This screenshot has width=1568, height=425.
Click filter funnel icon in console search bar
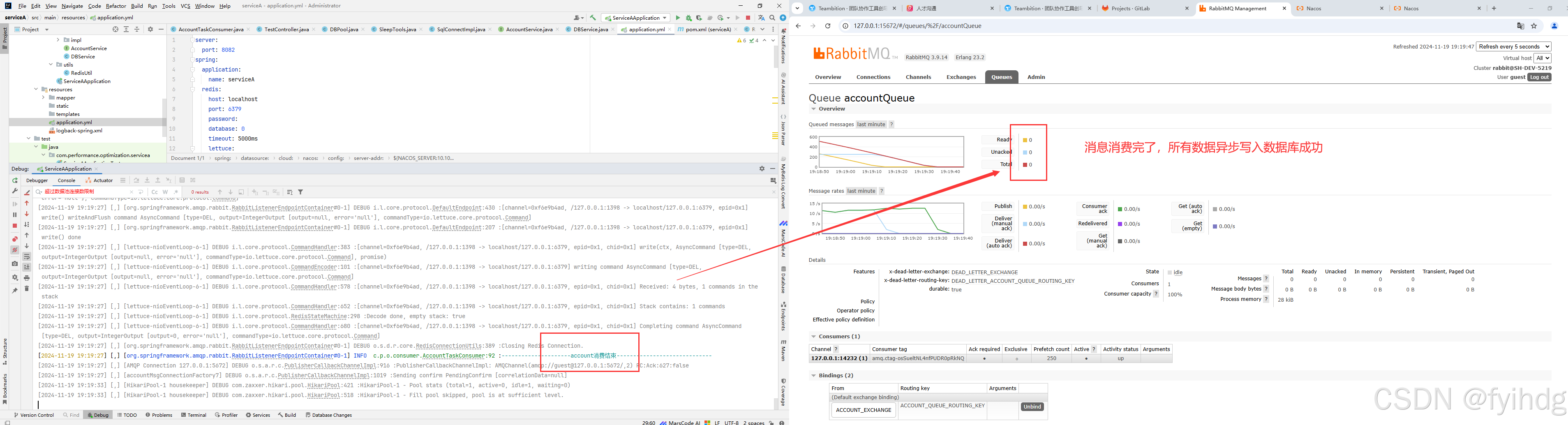tap(300, 192)
